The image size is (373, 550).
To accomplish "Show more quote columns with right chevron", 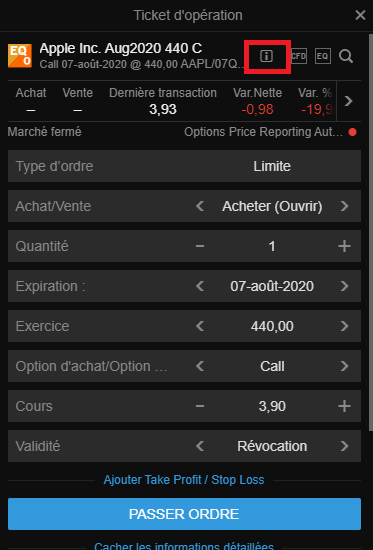I will pos(348,101).
